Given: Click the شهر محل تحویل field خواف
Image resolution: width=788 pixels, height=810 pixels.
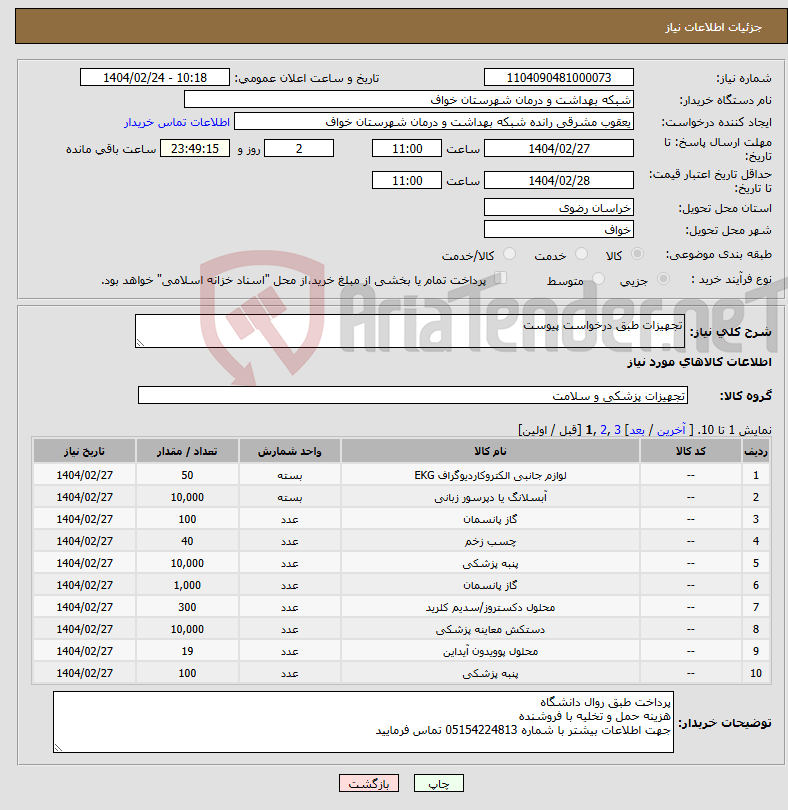Looking at the screenshot, I should (559, 229).
